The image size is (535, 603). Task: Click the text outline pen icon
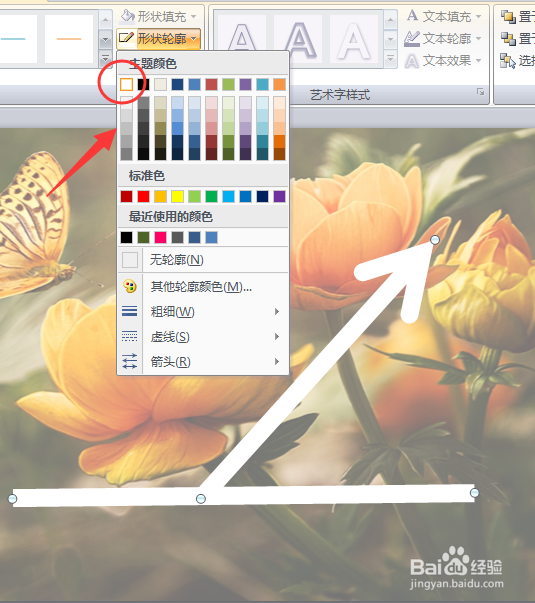click(412, 38)
